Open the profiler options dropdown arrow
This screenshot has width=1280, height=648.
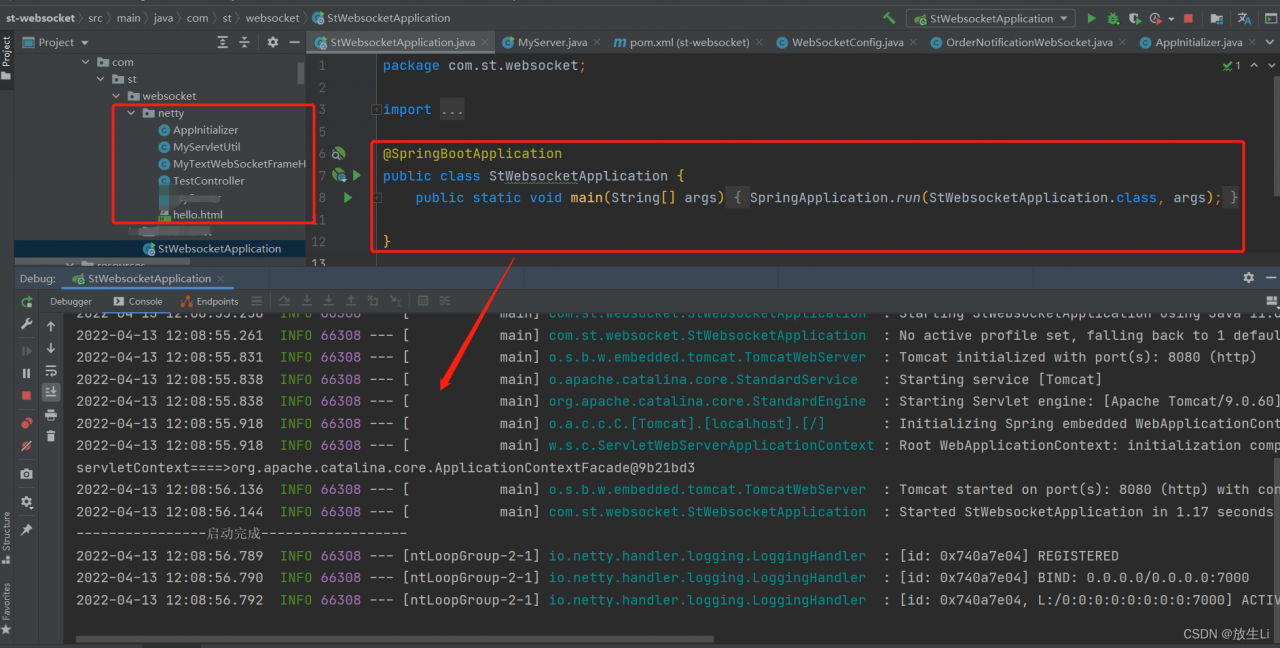click(1169, 19)
